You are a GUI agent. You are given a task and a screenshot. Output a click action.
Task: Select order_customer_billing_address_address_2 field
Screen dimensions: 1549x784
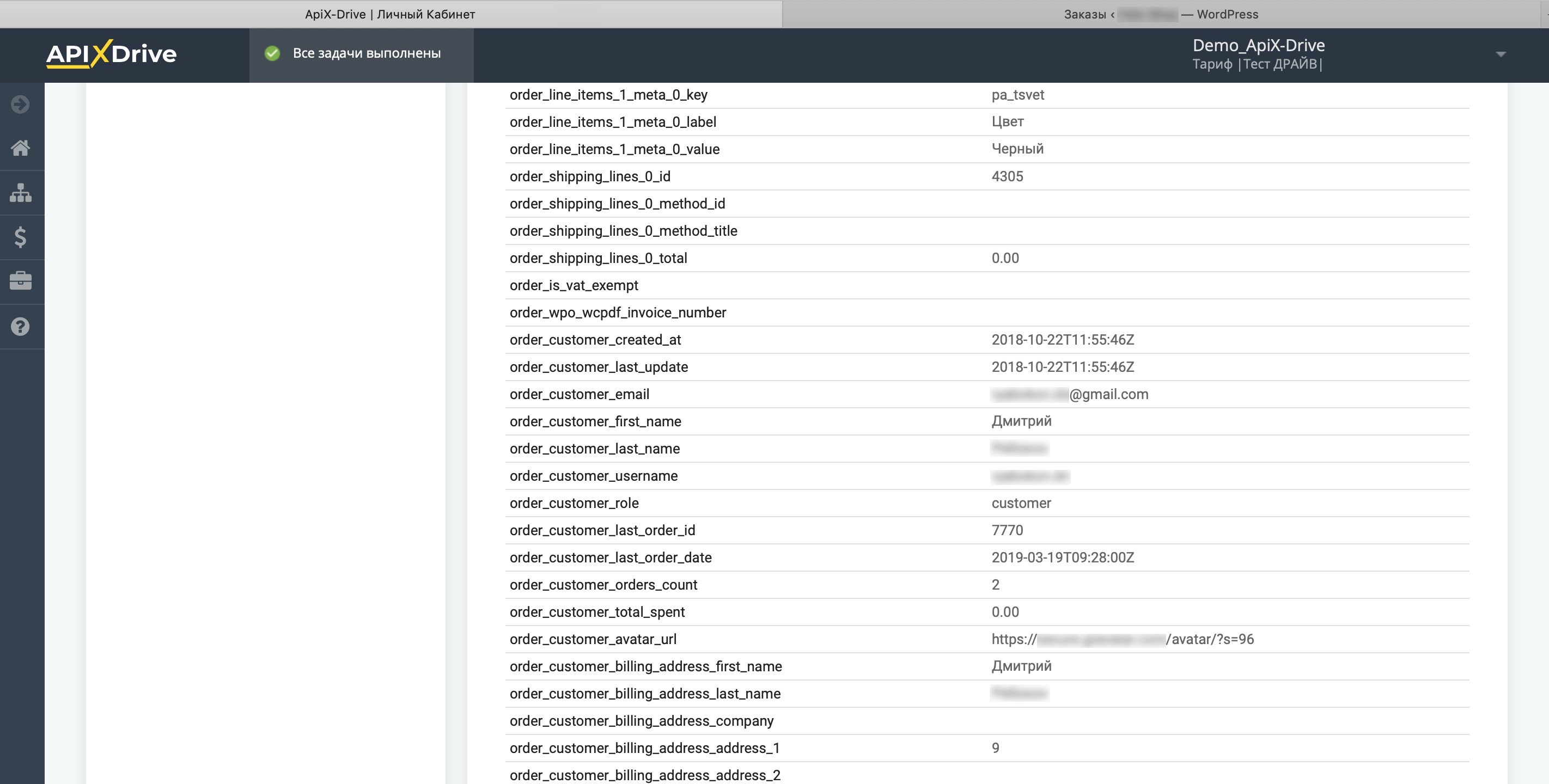point(645,775)
